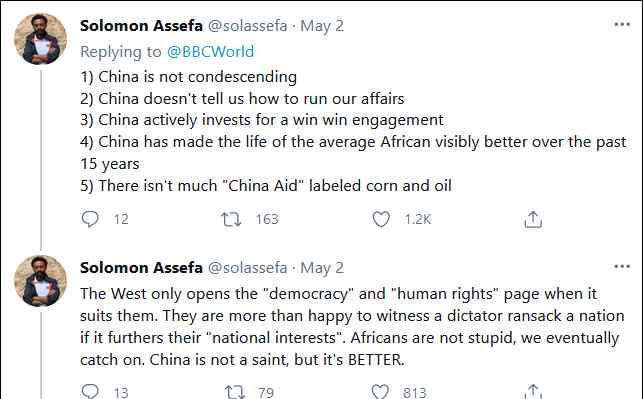Click share icon on the second tweet
The height and width of the screenshot is (399, 643).
pos(533,392)
